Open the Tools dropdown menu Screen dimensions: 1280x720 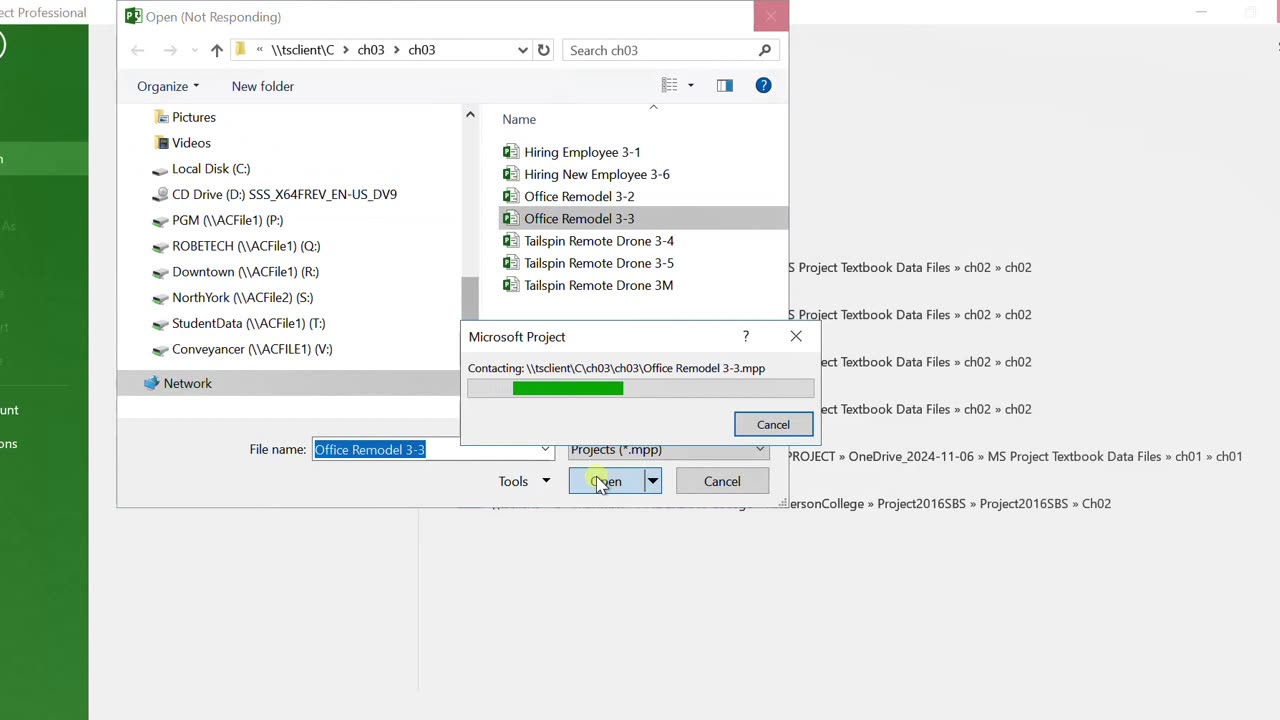(524, 482)
